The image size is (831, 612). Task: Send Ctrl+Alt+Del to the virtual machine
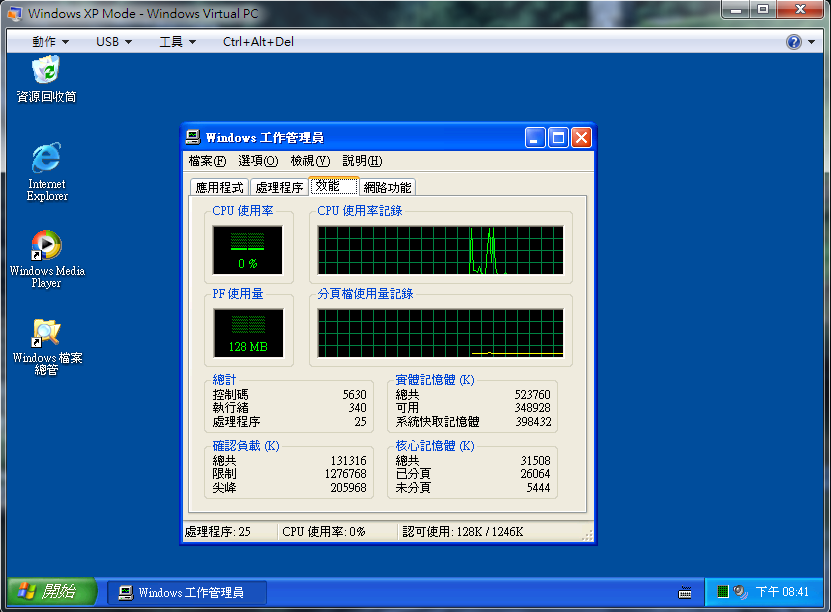(258, 41)
